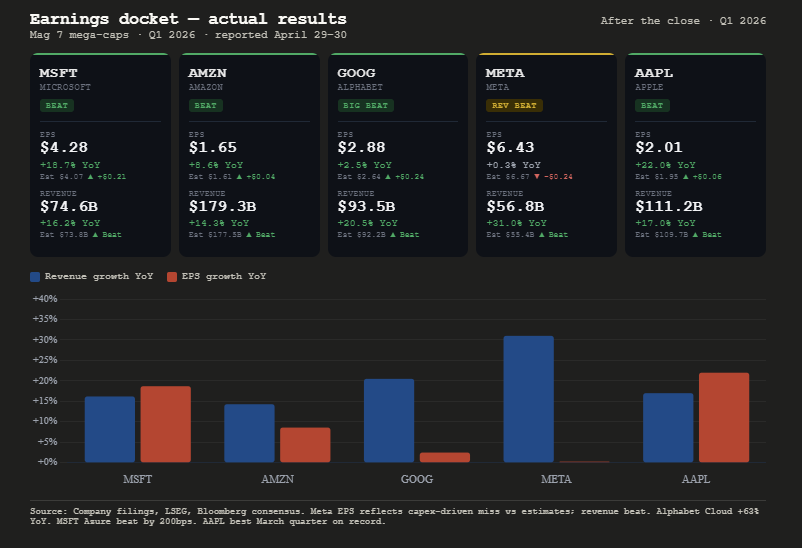The height and width of the screenshot is (548, 802).
Task: Click the AAPL x-axis label
Action: coord(696,479)
